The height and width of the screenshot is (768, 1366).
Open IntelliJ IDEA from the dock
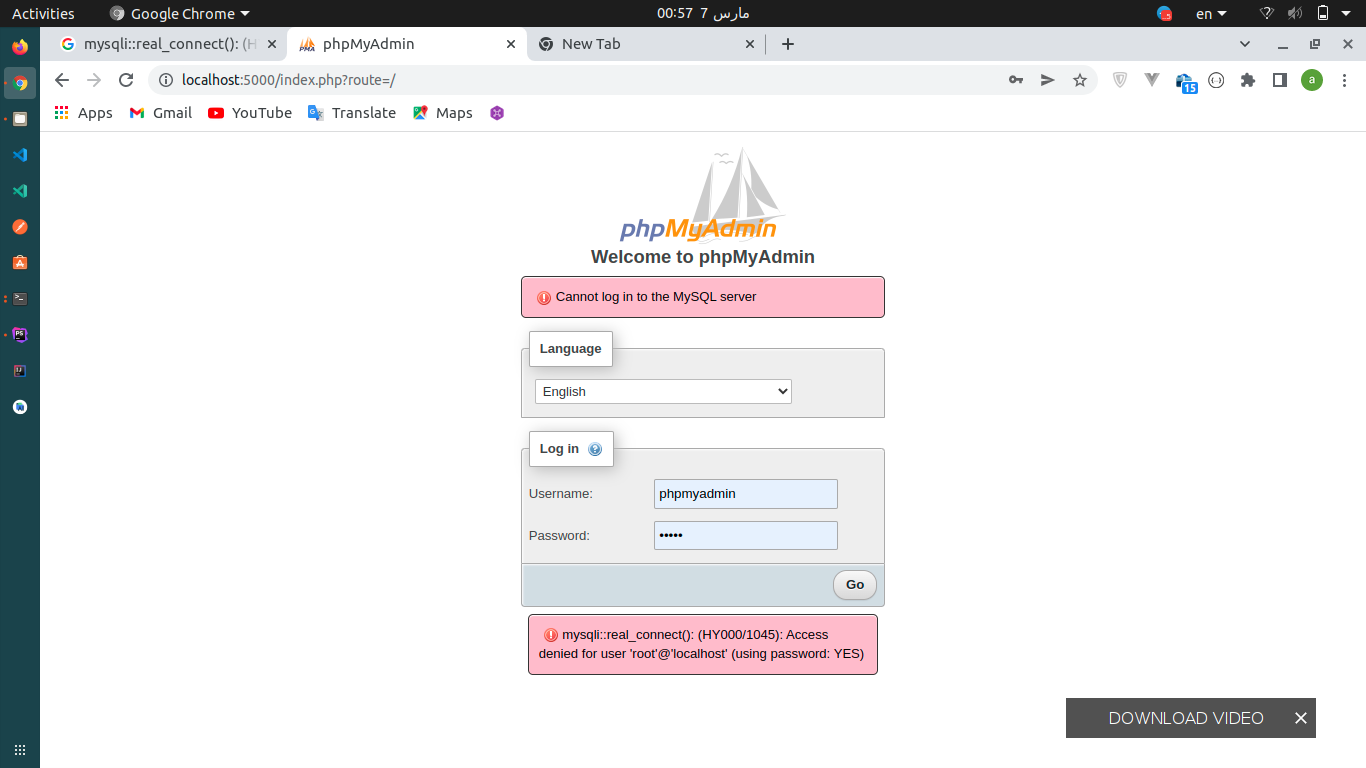[x=20, y=371]
